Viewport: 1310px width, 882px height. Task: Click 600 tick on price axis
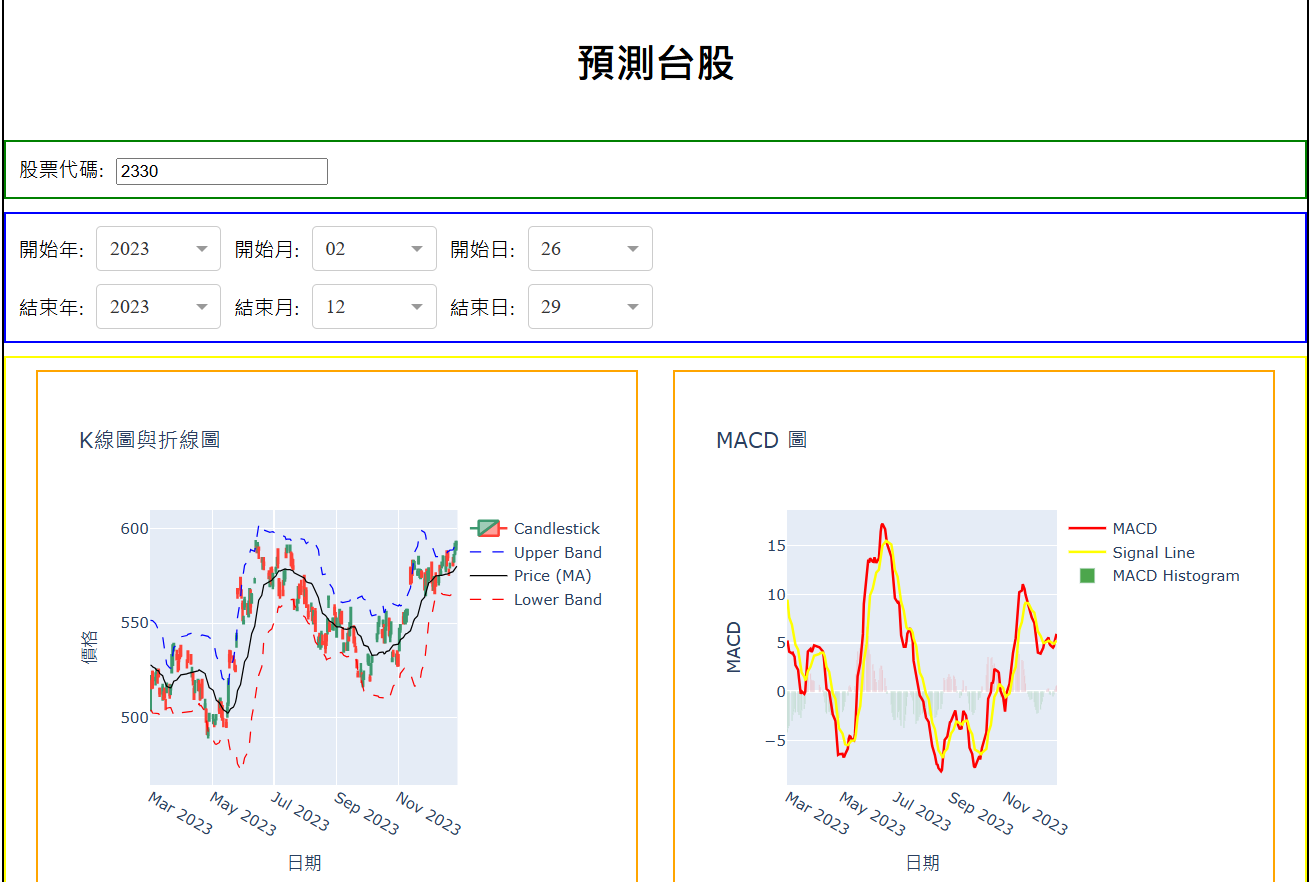point(134,528)
